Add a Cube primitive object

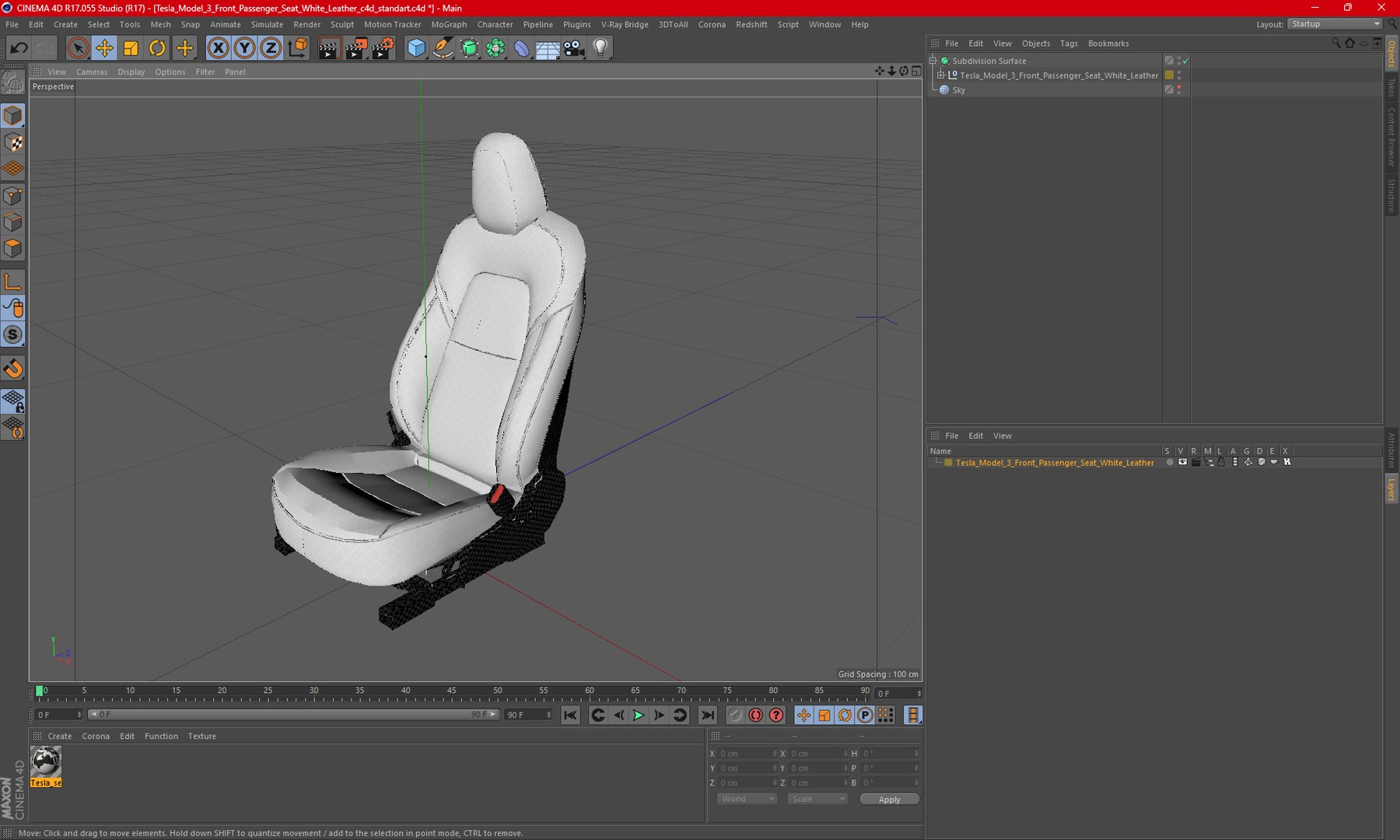coord(416,48)
